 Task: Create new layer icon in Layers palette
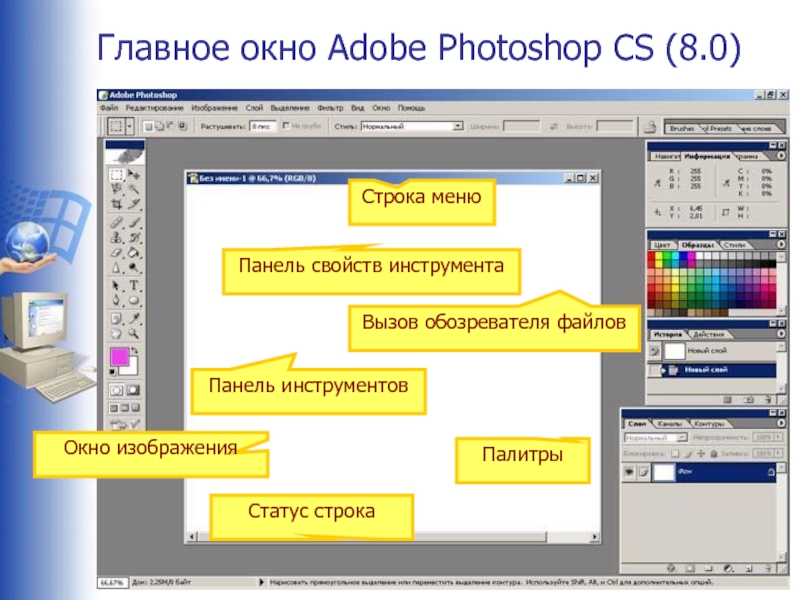pos(749,568)
